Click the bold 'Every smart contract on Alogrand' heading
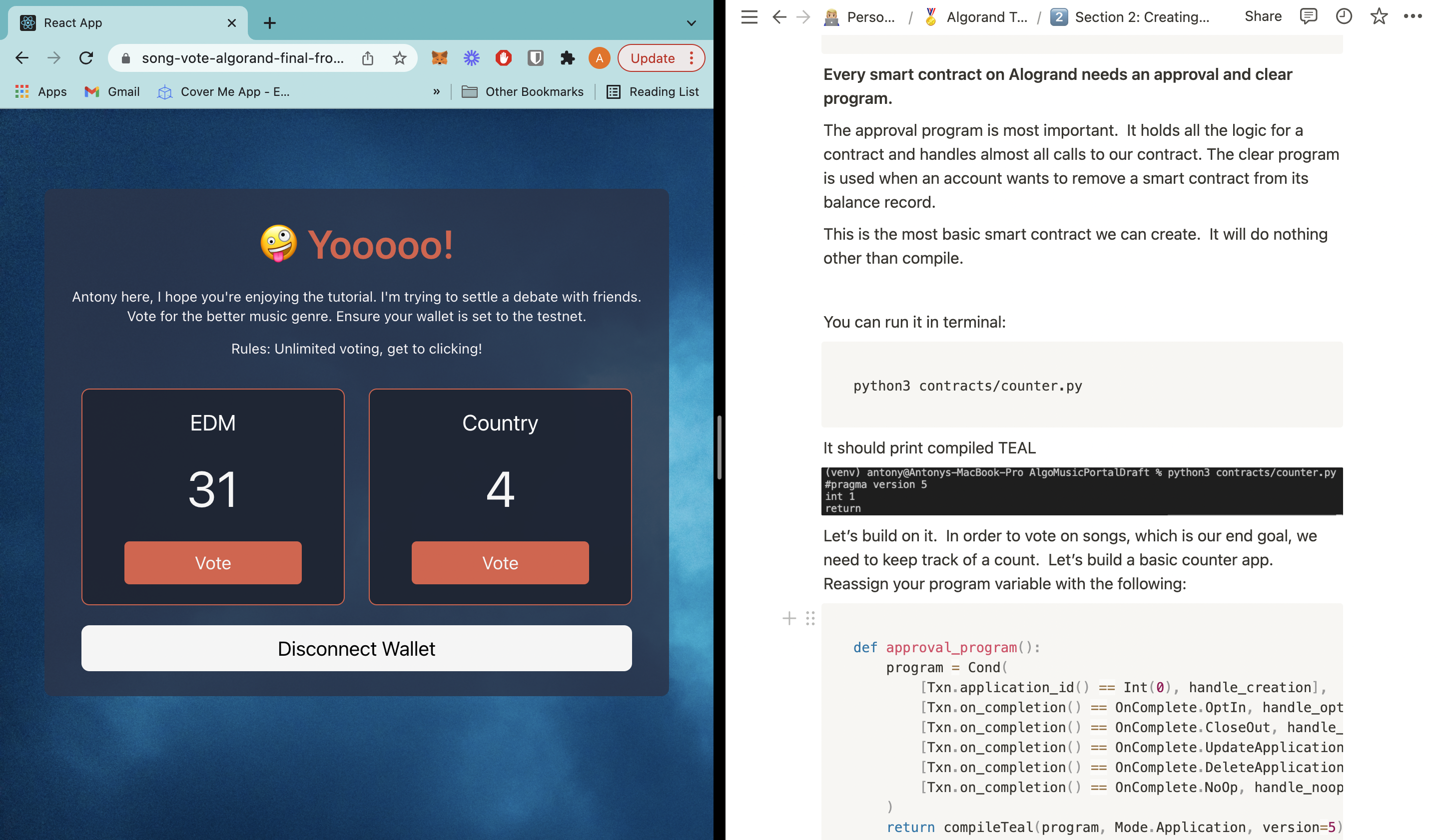 (x=1058, y=86)
